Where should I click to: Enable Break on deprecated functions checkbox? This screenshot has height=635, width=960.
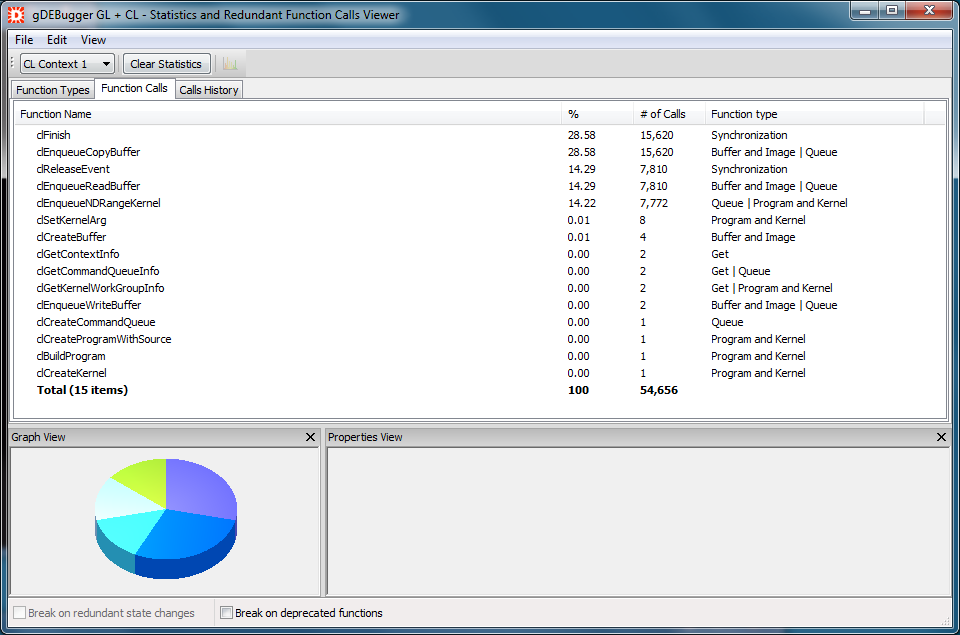(227, 613)
